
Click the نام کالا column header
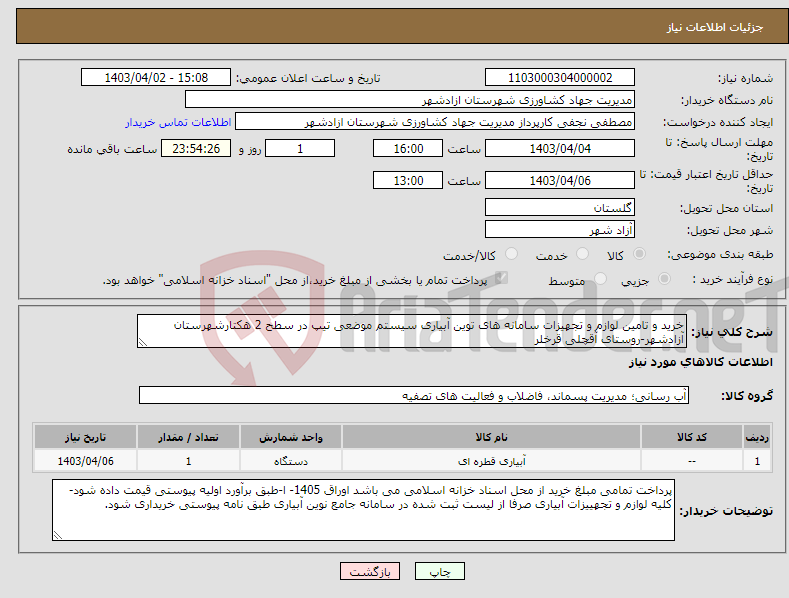[x=491, y=437]
